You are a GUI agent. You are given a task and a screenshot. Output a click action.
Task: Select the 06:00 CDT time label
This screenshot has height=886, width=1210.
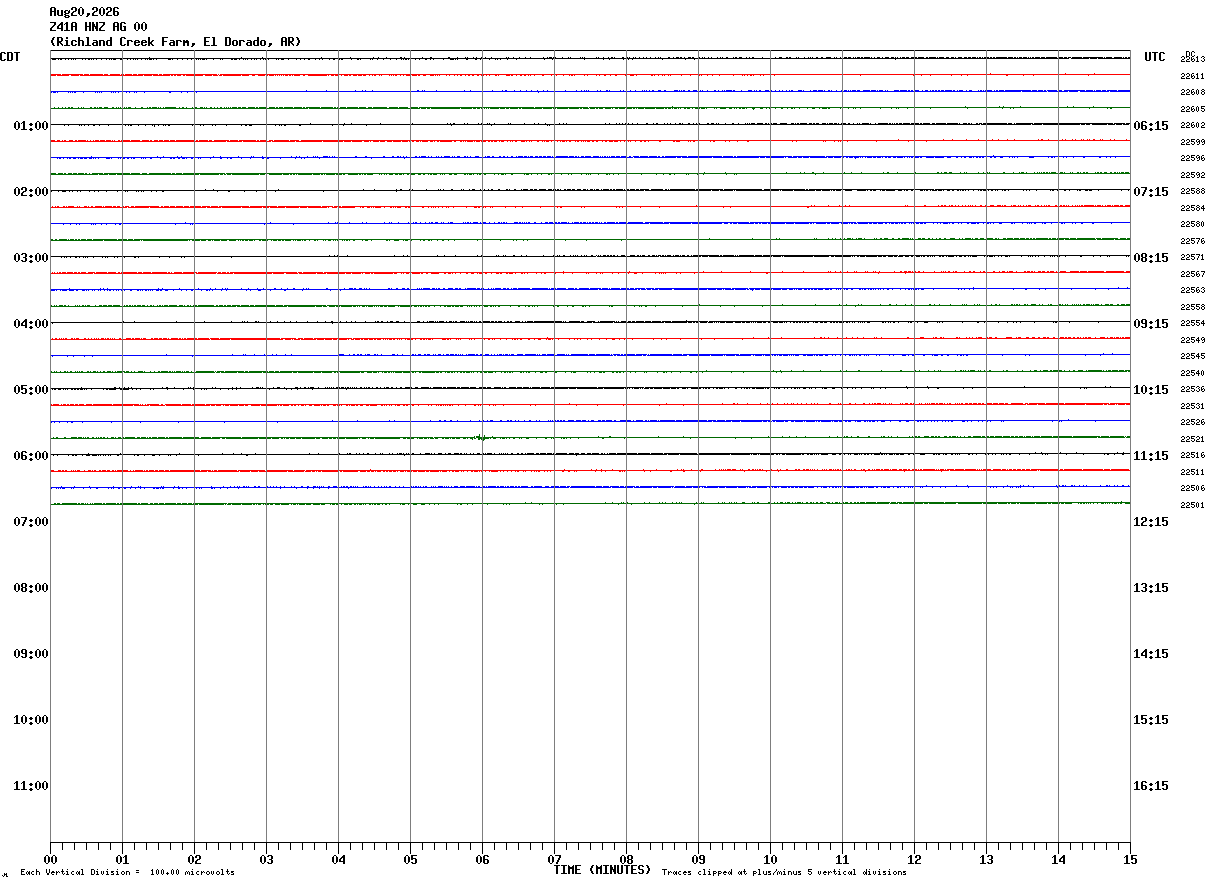[31, 455]
